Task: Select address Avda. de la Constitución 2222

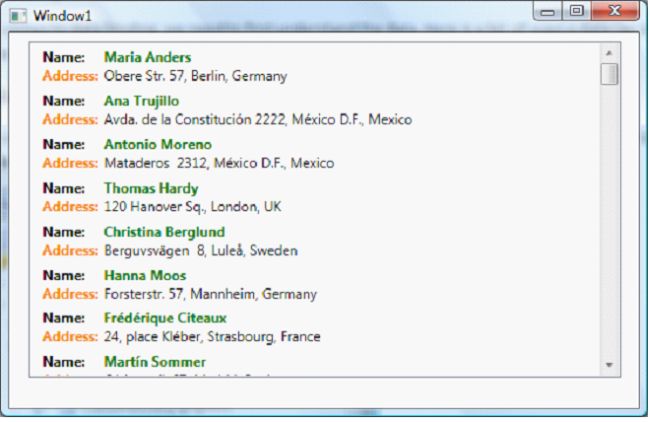Action: pyautogui.click(x=258, y=119)
